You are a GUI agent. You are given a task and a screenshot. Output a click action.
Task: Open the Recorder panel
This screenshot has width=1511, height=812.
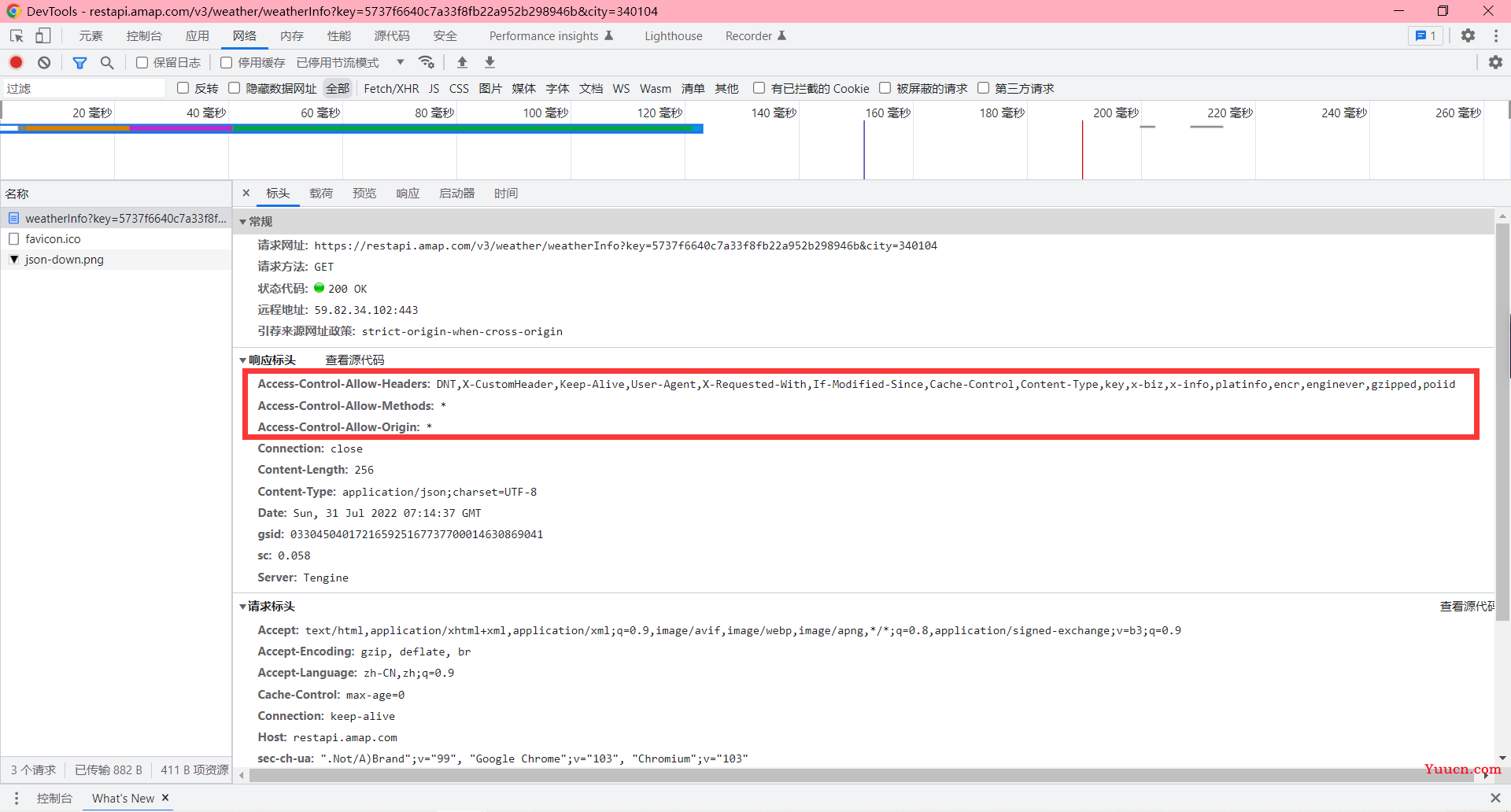755,36
